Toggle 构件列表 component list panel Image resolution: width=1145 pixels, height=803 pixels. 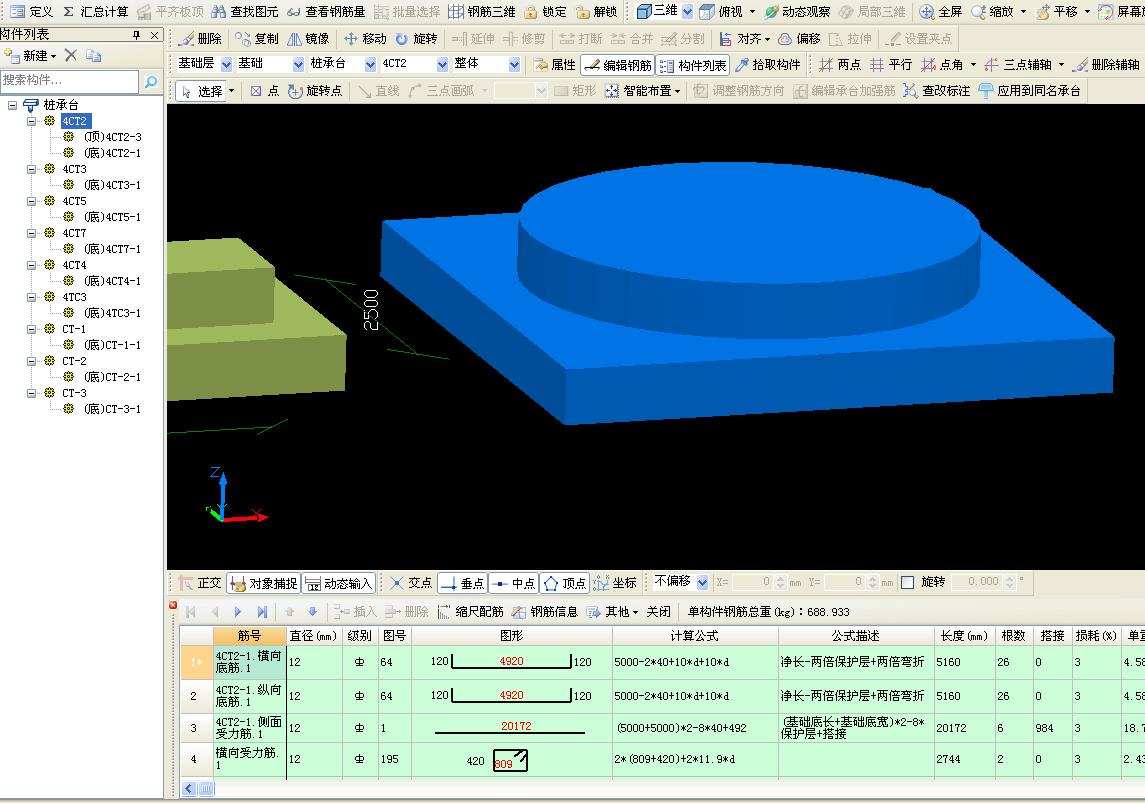(692, 65)
